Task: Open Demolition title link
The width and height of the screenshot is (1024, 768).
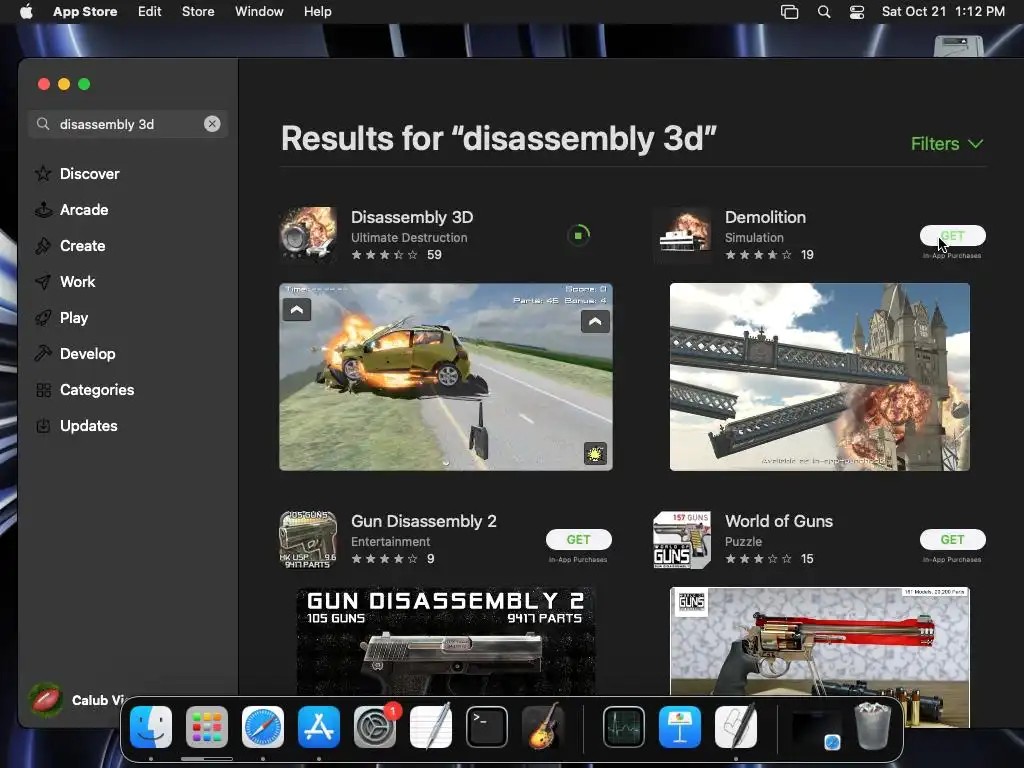Action: coord(765,217)
